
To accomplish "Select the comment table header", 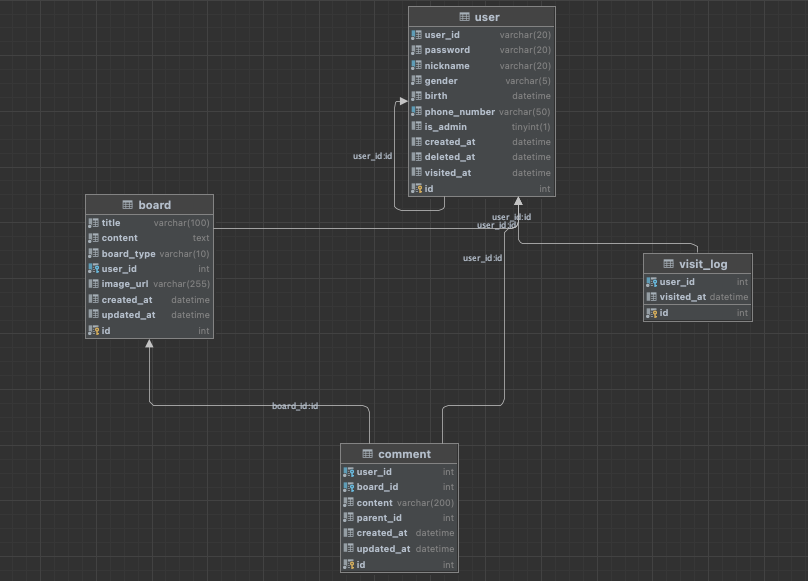I will (x=399, y=454).
